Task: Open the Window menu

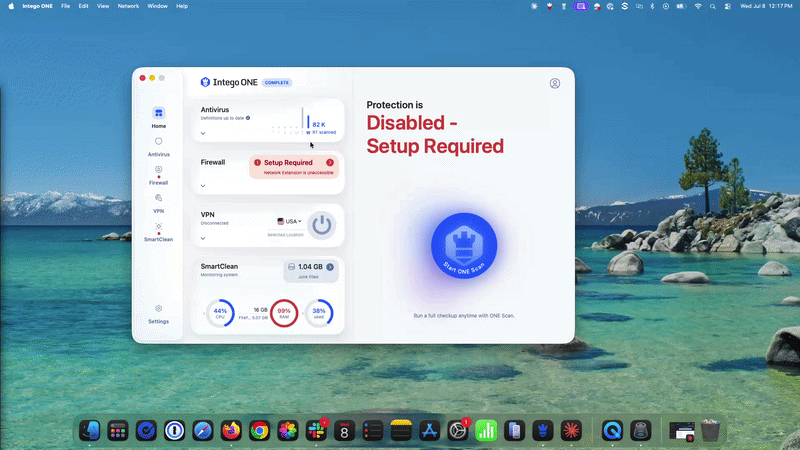Action: point(157,6)
